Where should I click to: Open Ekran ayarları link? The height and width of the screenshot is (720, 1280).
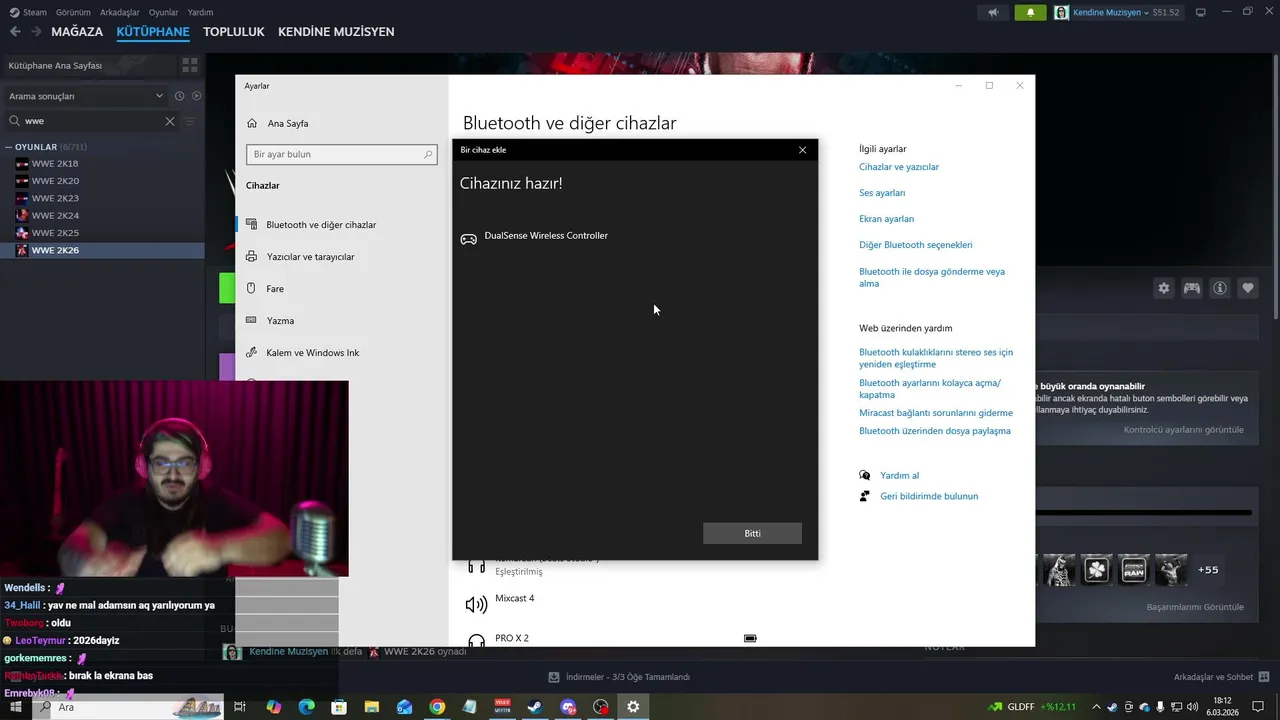click(886, 219)
